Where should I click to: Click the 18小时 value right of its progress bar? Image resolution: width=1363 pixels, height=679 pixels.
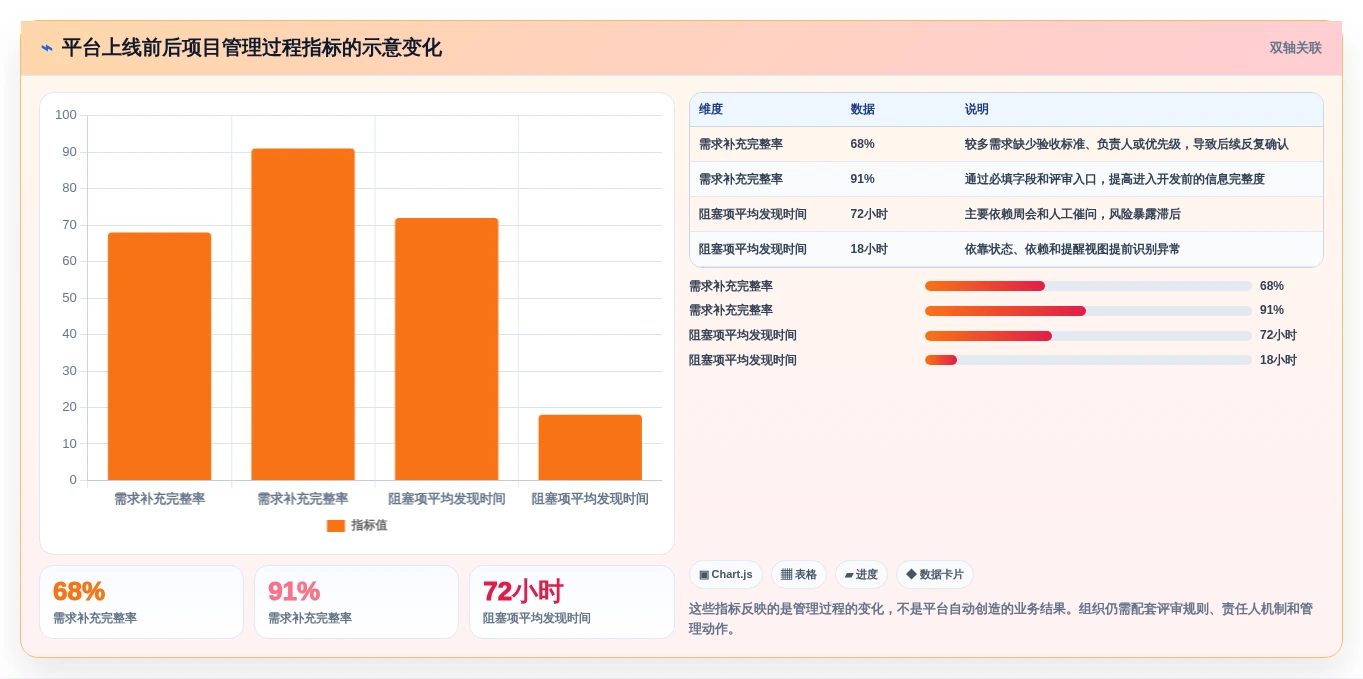coord(1278,360)
